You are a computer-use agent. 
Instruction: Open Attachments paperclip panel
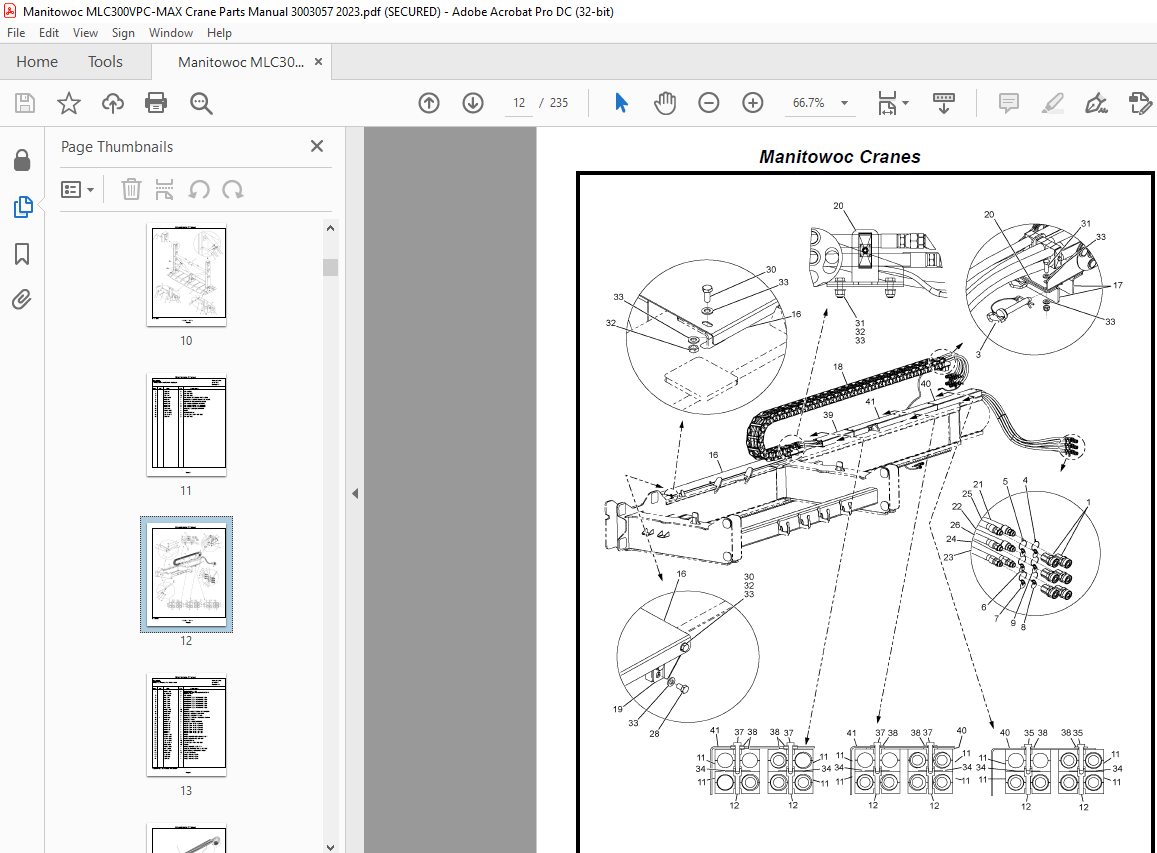(22, 300)
